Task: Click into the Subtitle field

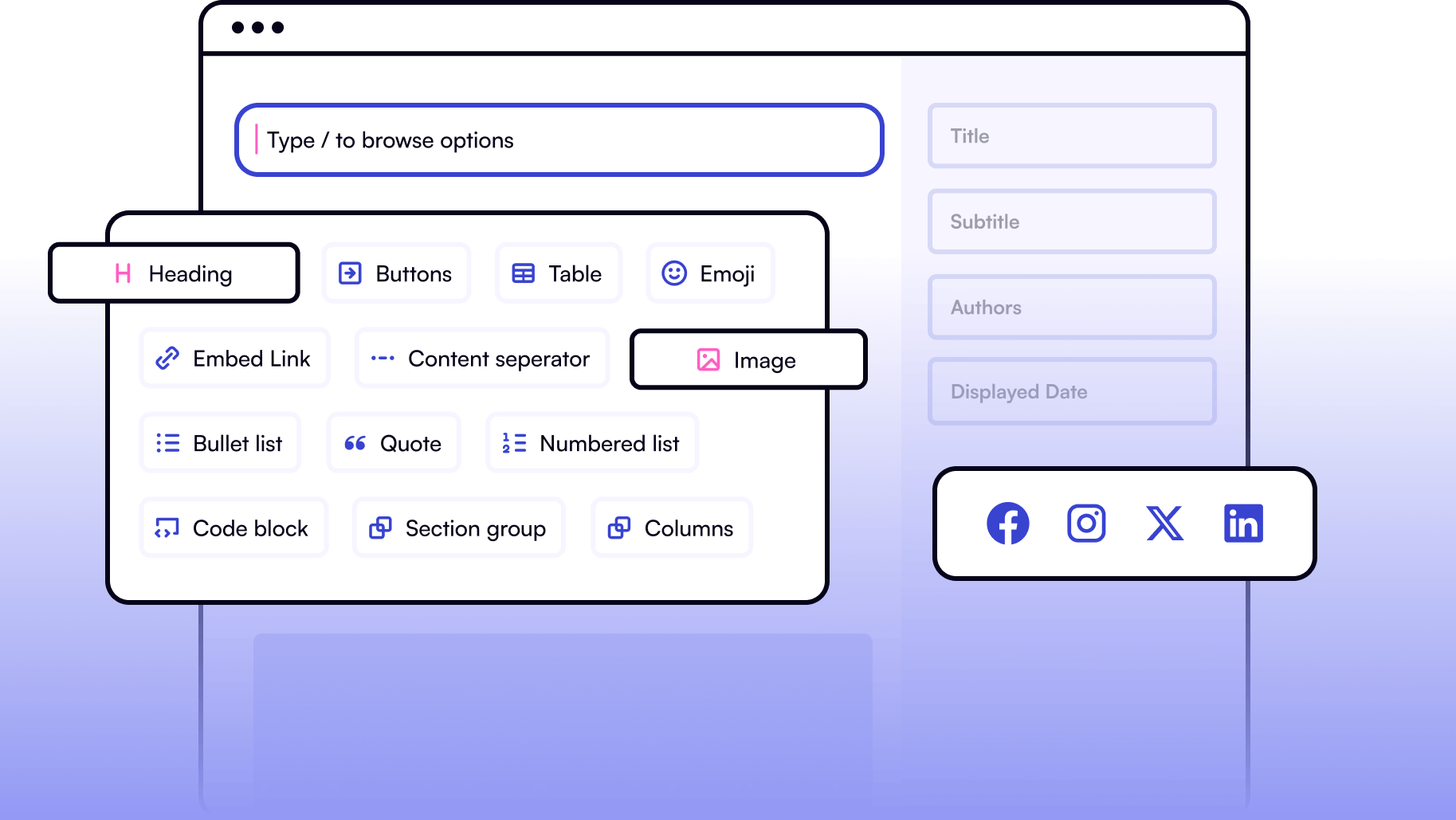Action: 1071,222
